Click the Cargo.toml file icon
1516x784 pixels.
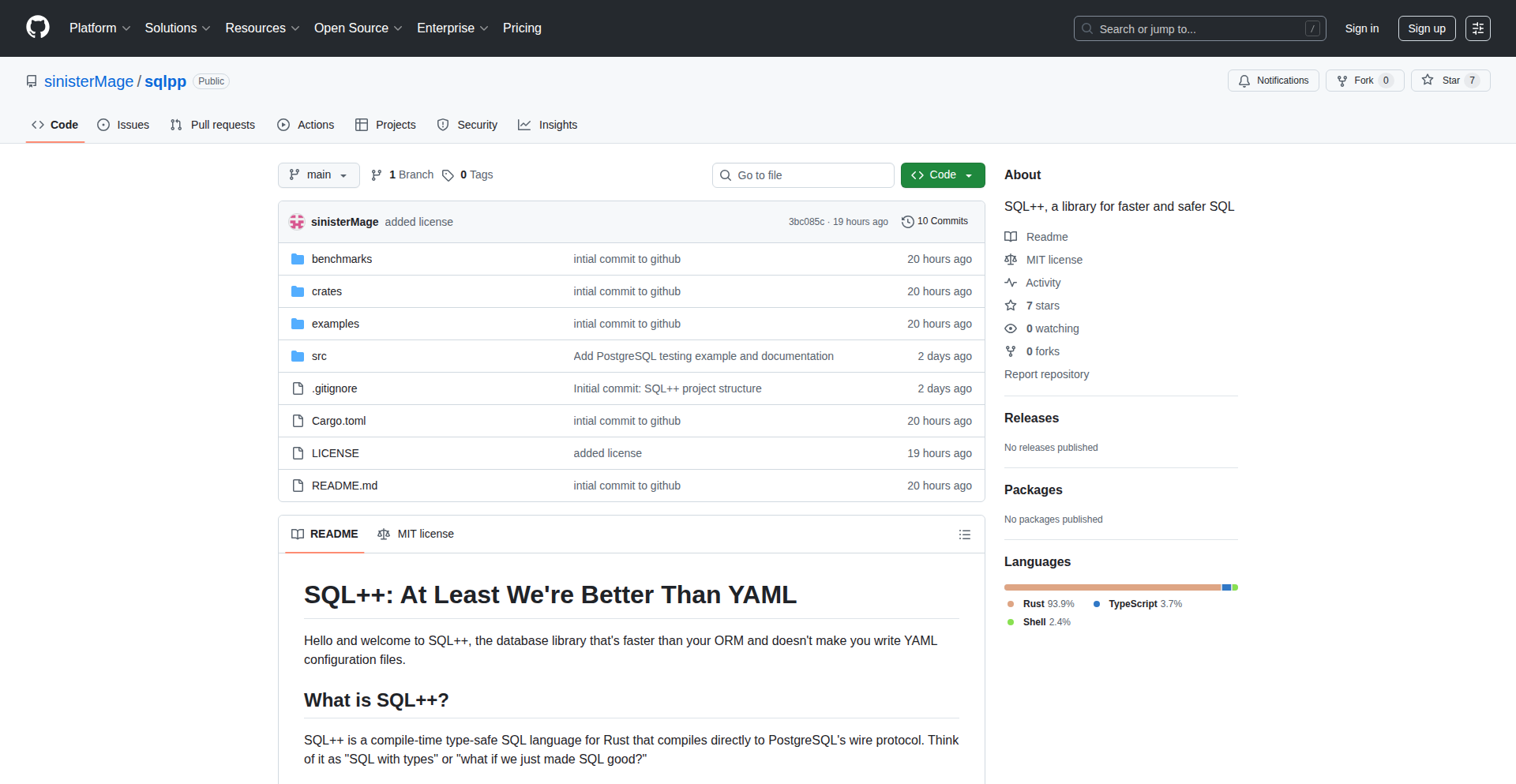298,421
